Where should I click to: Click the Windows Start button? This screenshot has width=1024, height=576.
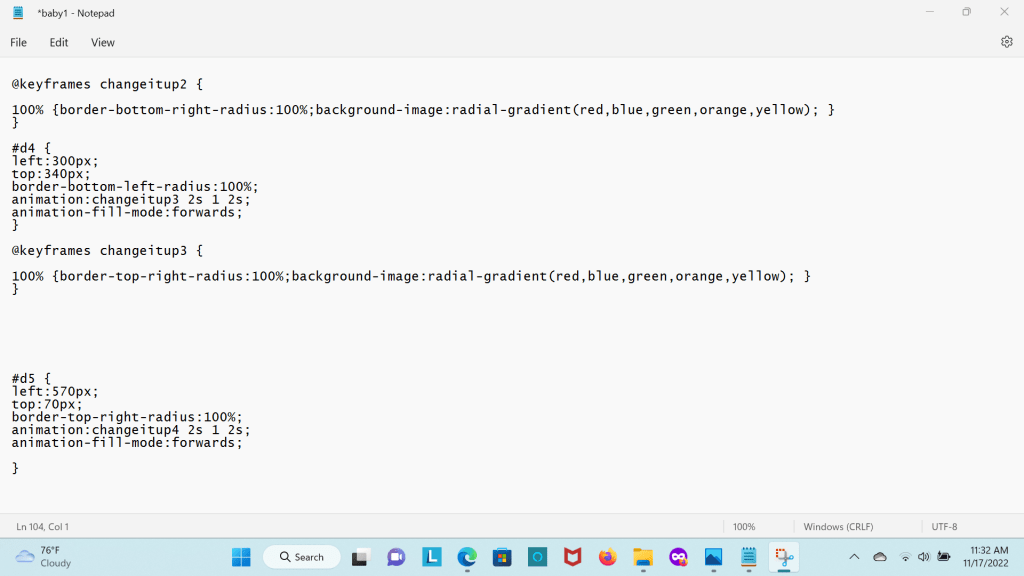242,557
